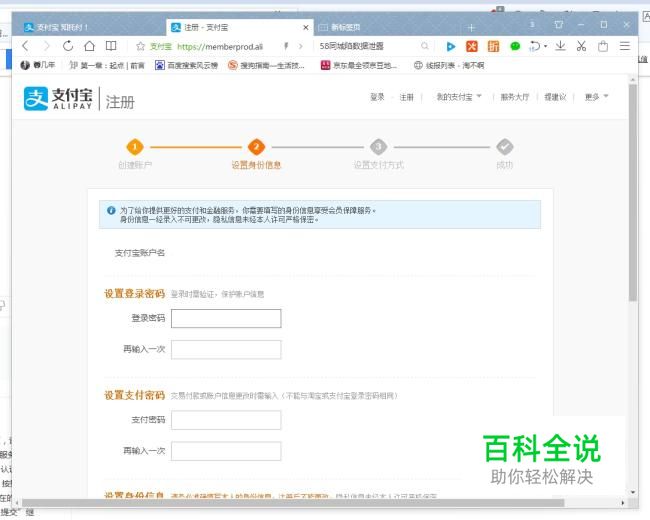The width and height of the screenshot is (650, 520).
Task: Focus 再输入一次 field under login password
Action: click(226, 350)
